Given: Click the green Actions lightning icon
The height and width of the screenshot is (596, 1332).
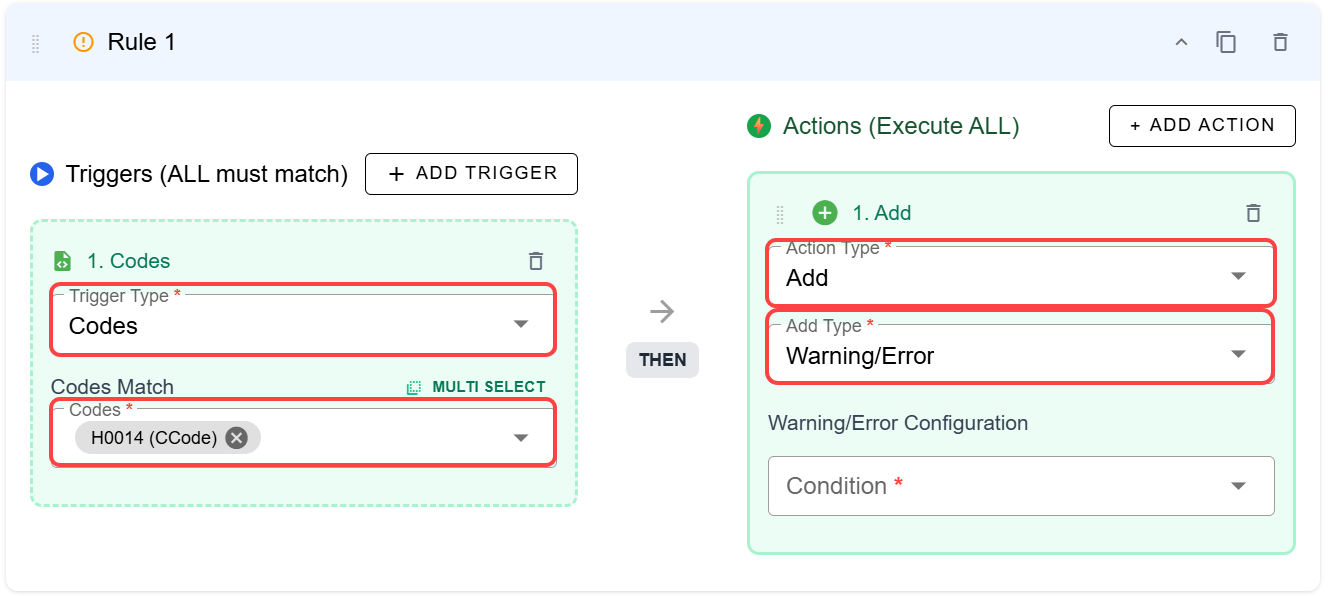Looking at the screenshot, I should coord(759,126).
